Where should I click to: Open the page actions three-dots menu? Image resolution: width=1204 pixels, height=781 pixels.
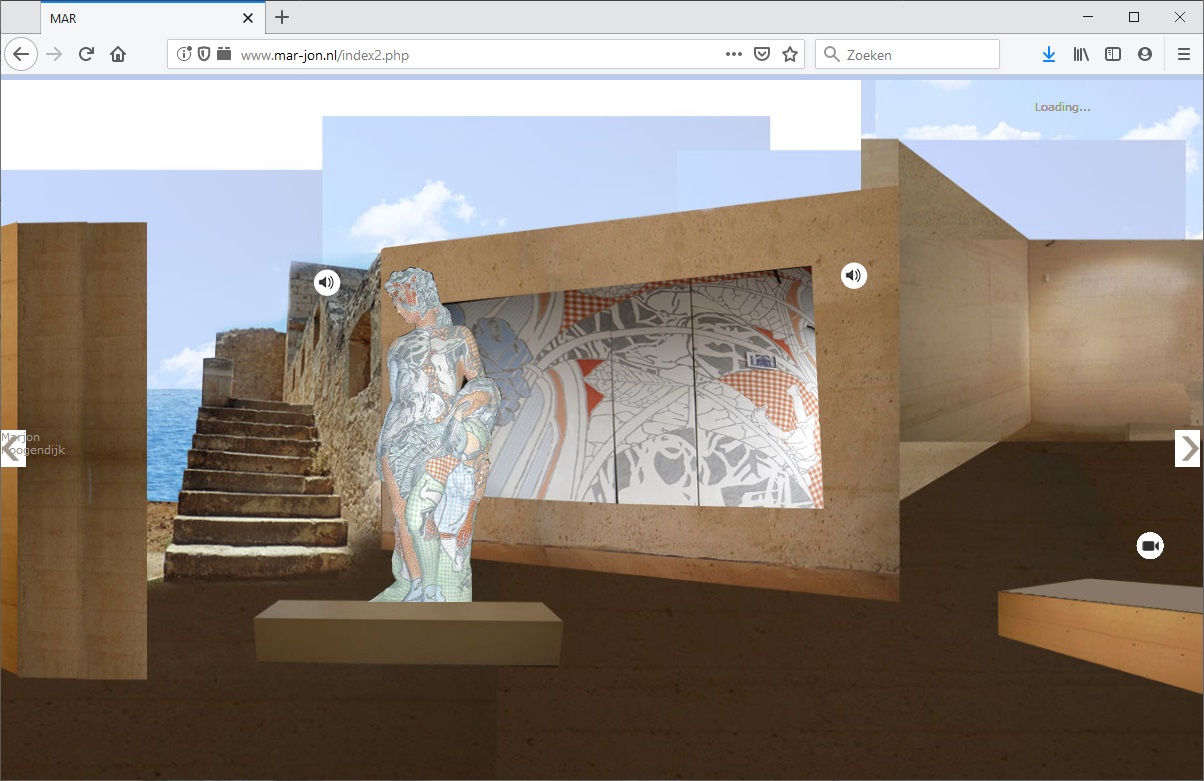coord(734,55)
